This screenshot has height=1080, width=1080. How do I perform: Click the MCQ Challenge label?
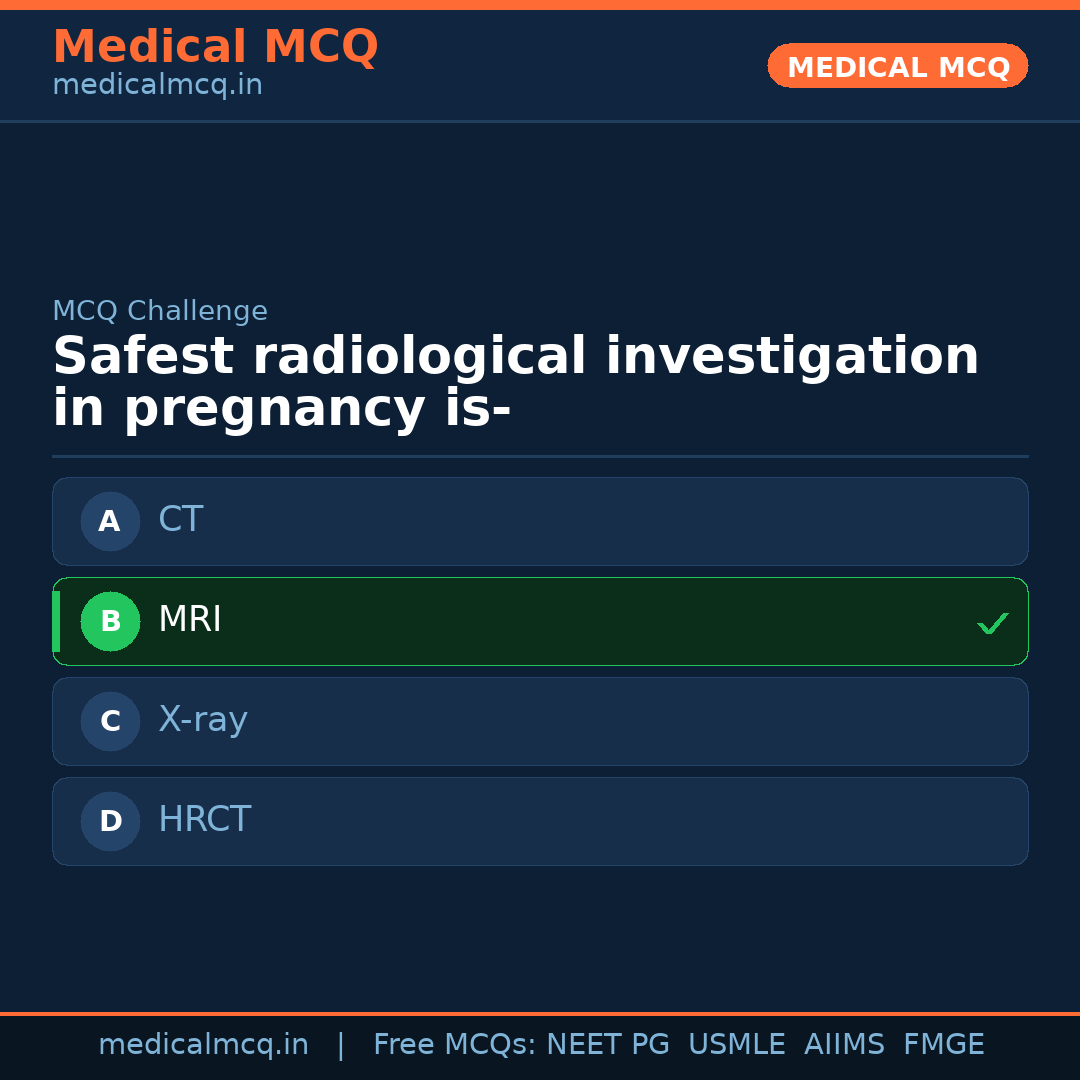[x=160, y=311]
